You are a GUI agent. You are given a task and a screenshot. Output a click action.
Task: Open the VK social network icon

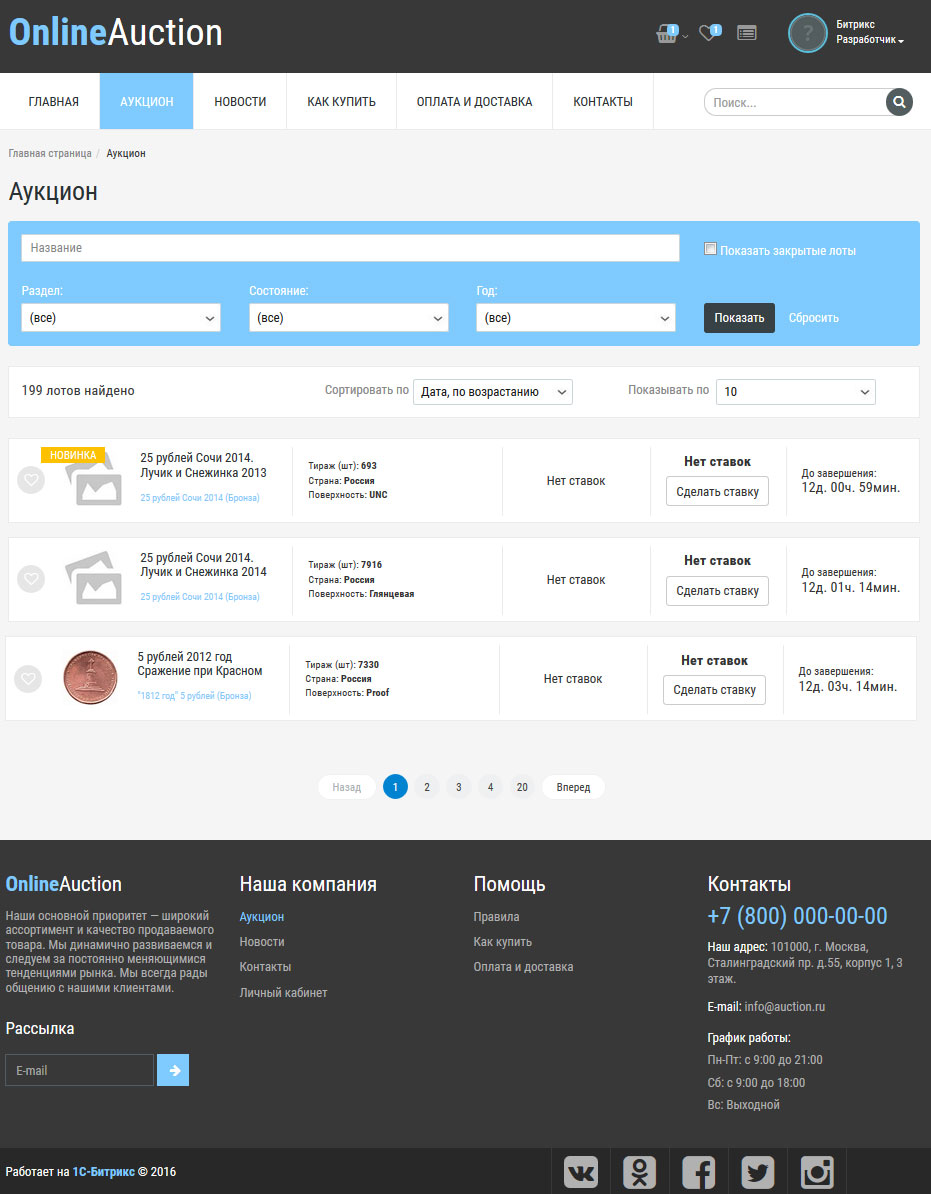tap(580, 1172)
